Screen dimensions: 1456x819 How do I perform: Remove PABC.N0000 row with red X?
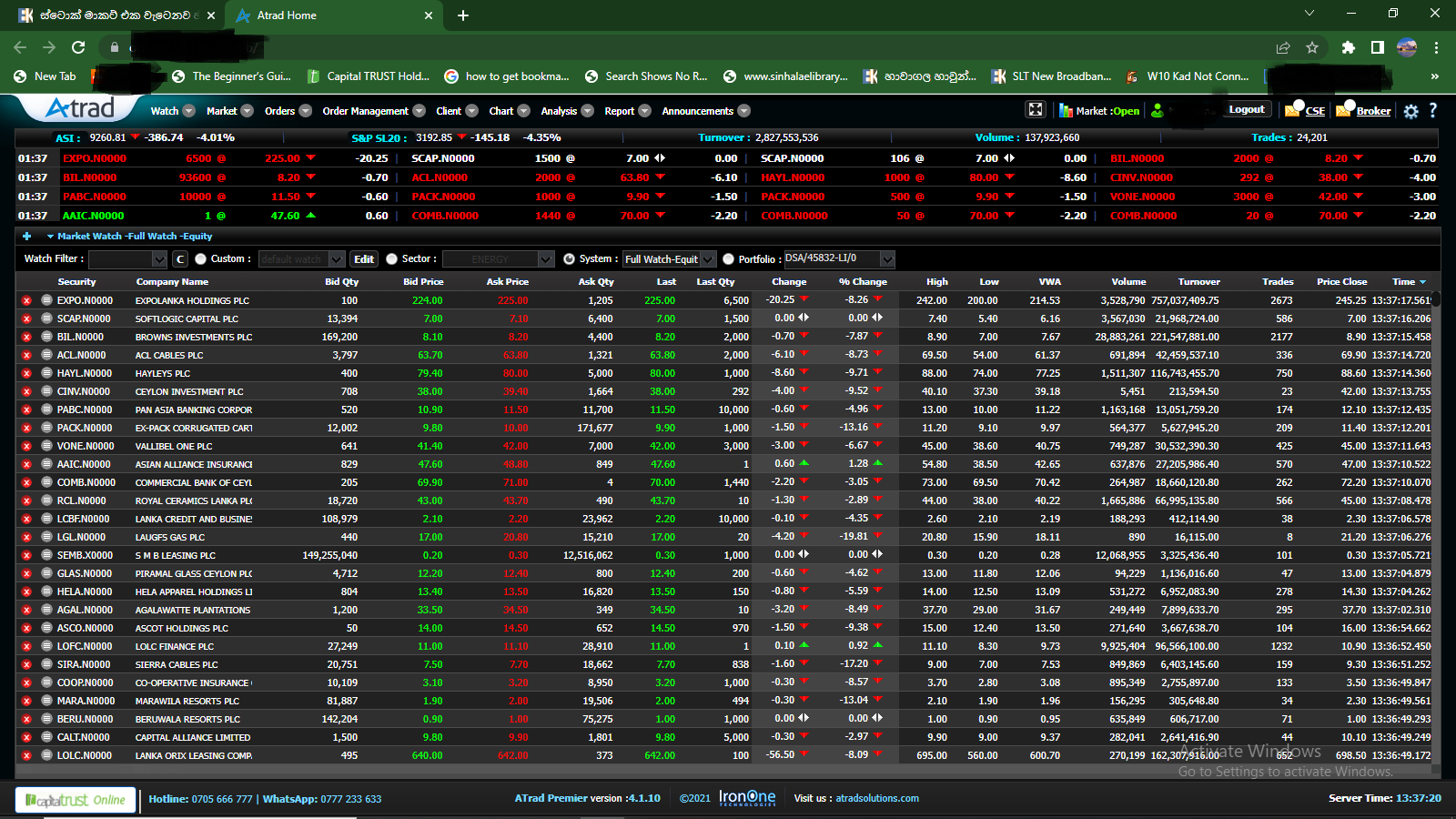click(x=26, y=409)
